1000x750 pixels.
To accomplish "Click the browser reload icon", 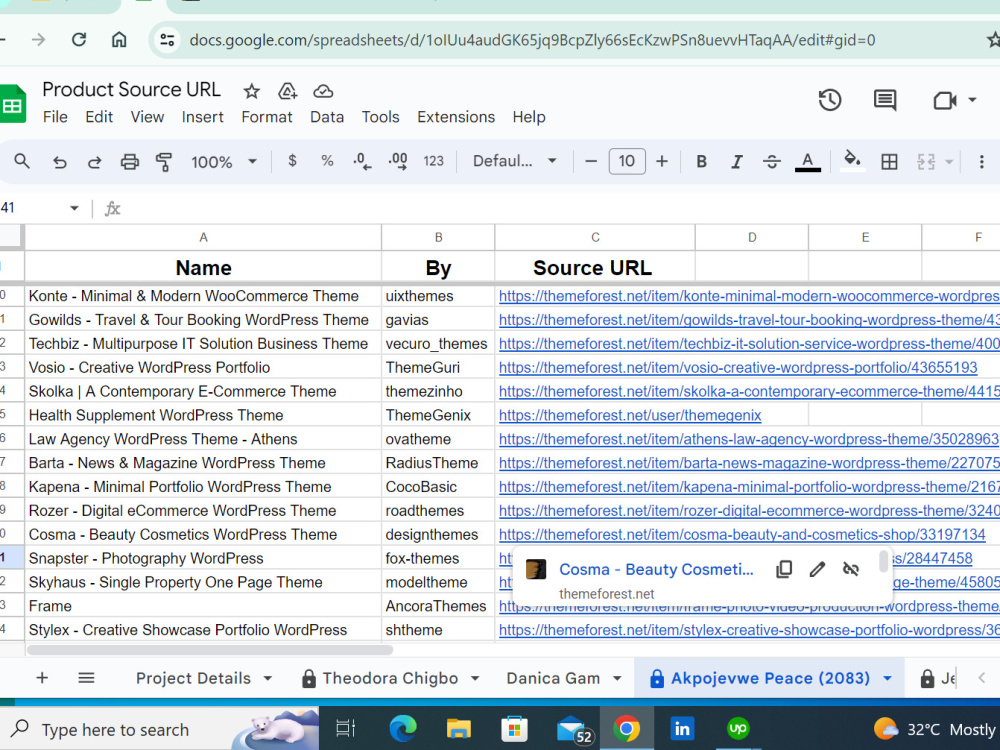I will pos(79,40).
